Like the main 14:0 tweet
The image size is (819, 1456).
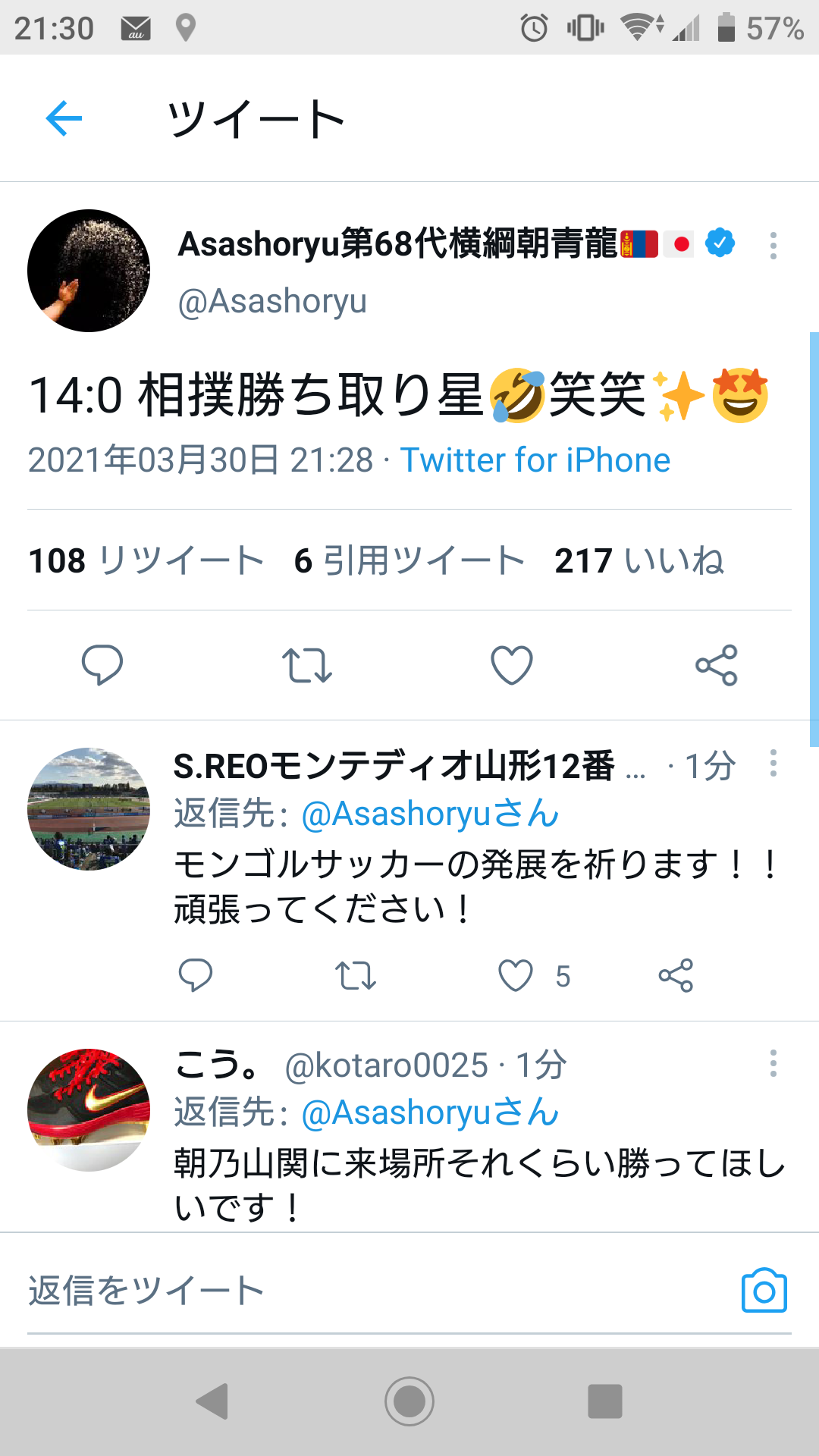(x=512, y=665)
